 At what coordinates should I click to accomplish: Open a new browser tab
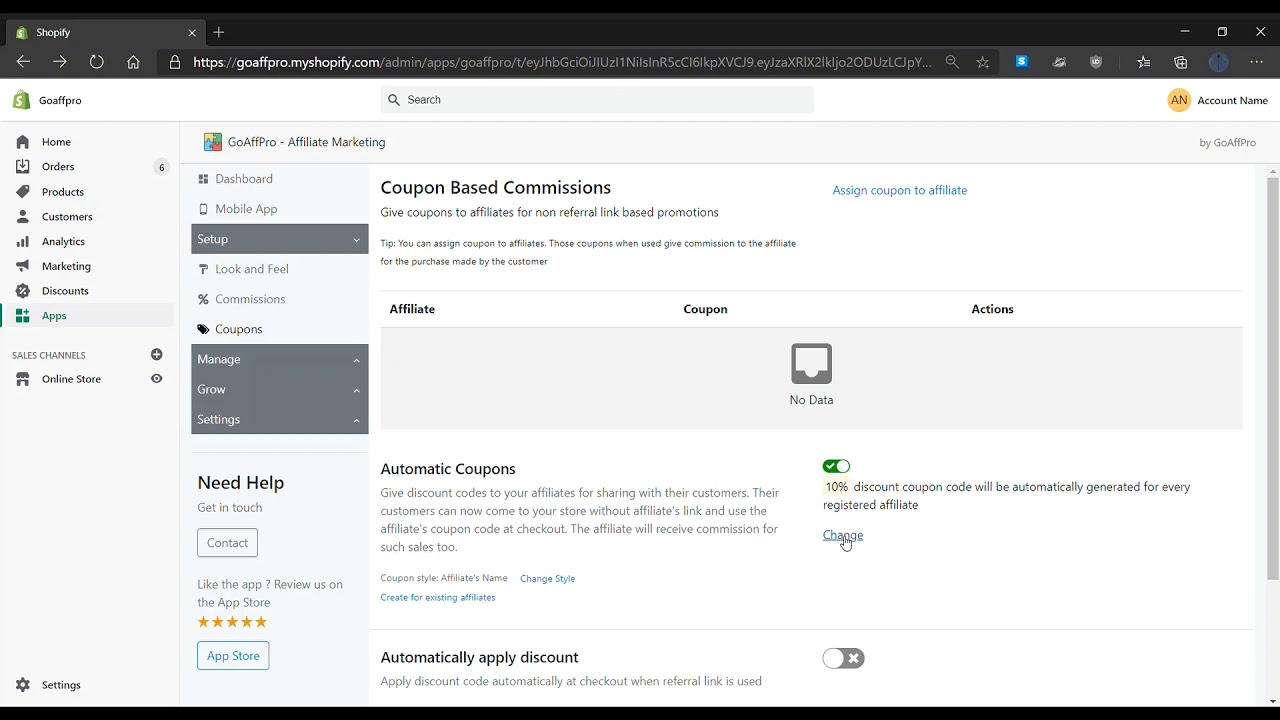pyautogui.click(x=219, y=32)
